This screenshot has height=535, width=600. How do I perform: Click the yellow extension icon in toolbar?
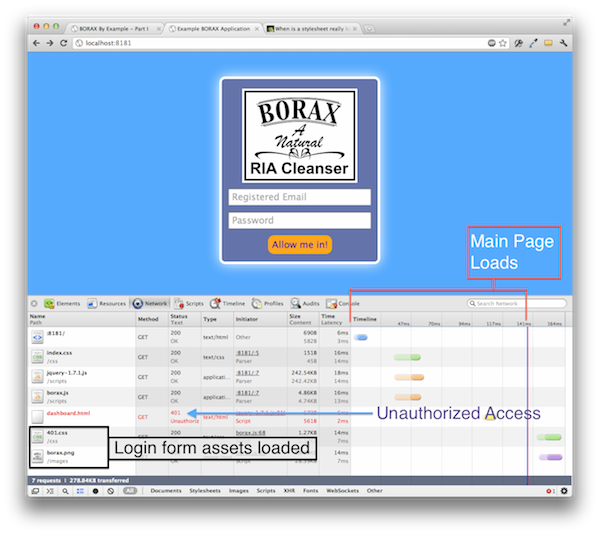click(548, 43)
